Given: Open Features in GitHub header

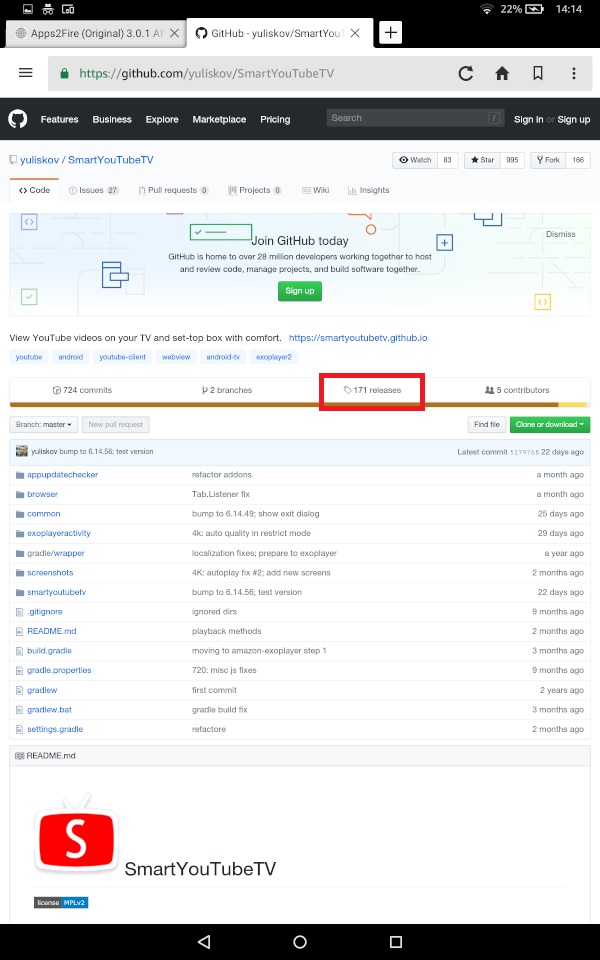Looking at the screenshot, I should 59,119.
